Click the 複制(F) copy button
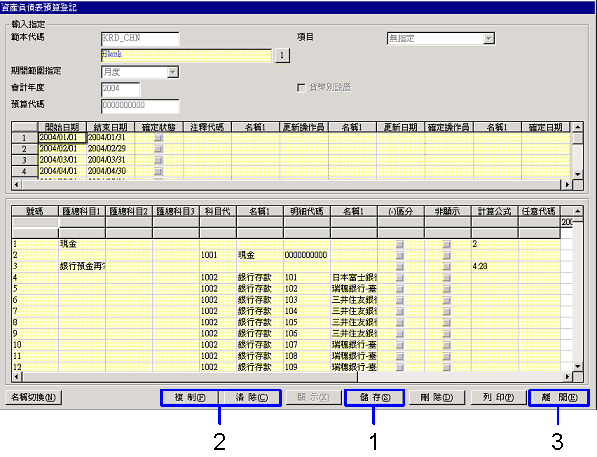597x457 pixels. point(190,398)
